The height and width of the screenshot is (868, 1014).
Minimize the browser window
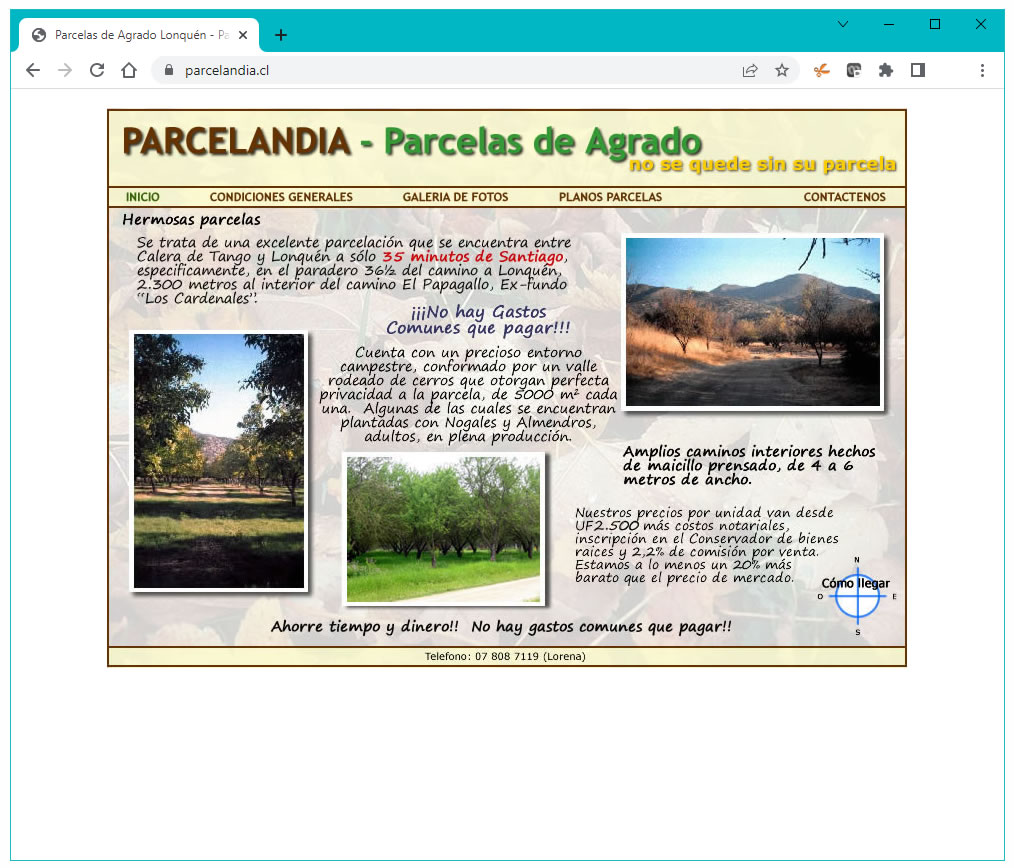889,24
